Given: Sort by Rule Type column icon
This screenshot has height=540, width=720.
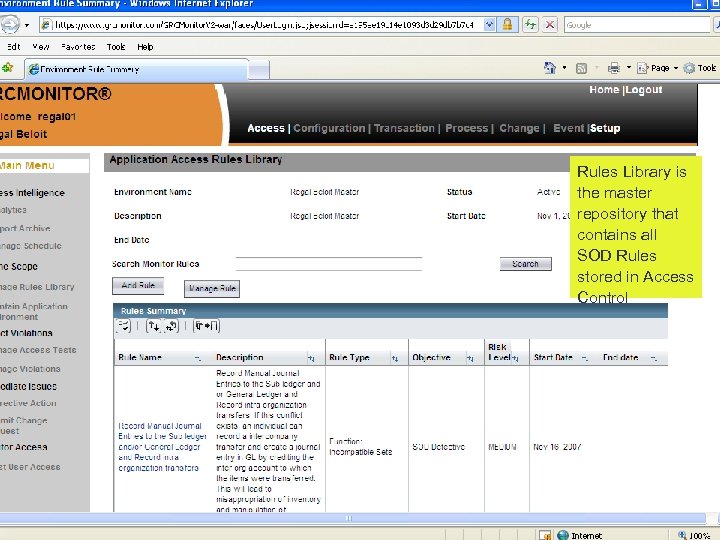Looking at the screenshot, I should [x=395, y=358].
